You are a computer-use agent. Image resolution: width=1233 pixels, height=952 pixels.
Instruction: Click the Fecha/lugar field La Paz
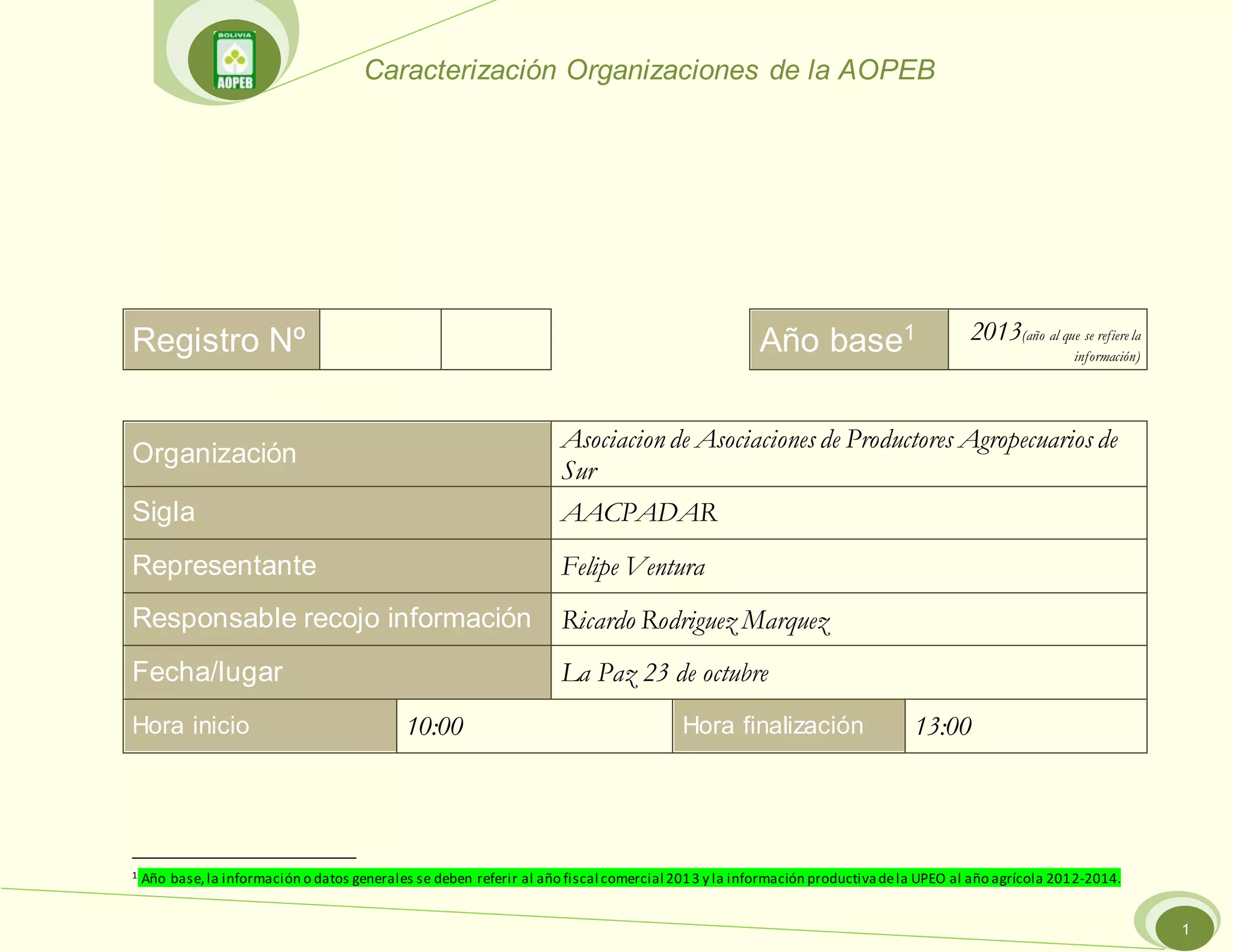[x=665, y=673]
